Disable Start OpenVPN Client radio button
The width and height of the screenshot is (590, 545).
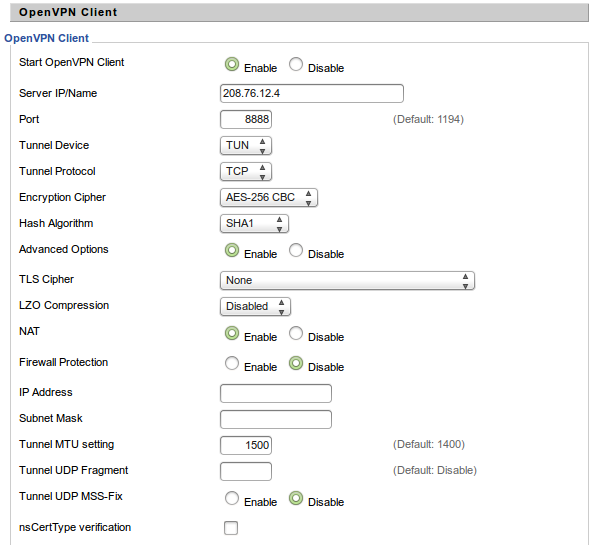pos(296,64)
